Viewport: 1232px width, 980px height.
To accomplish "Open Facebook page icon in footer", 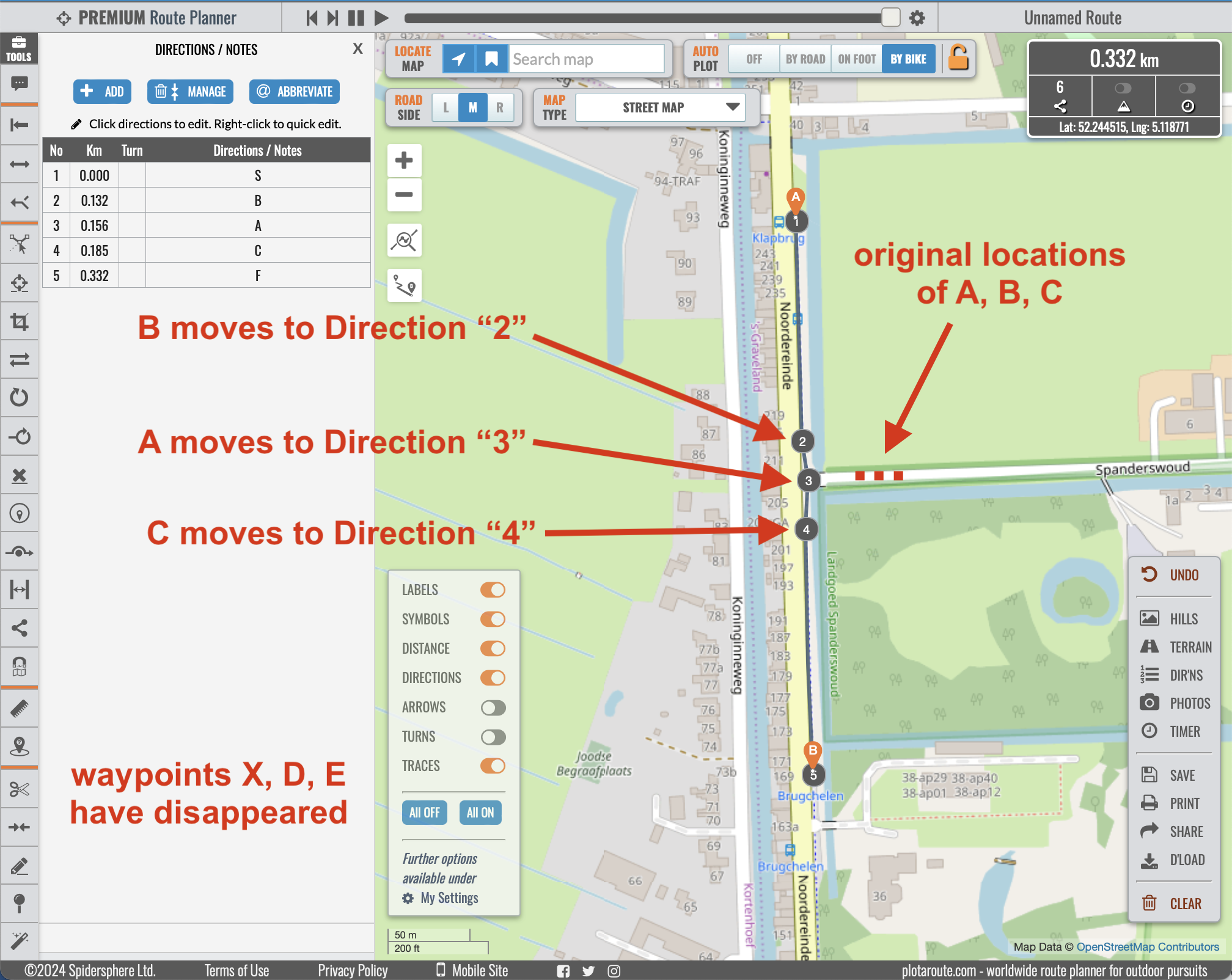I will [x=563, y=971].
